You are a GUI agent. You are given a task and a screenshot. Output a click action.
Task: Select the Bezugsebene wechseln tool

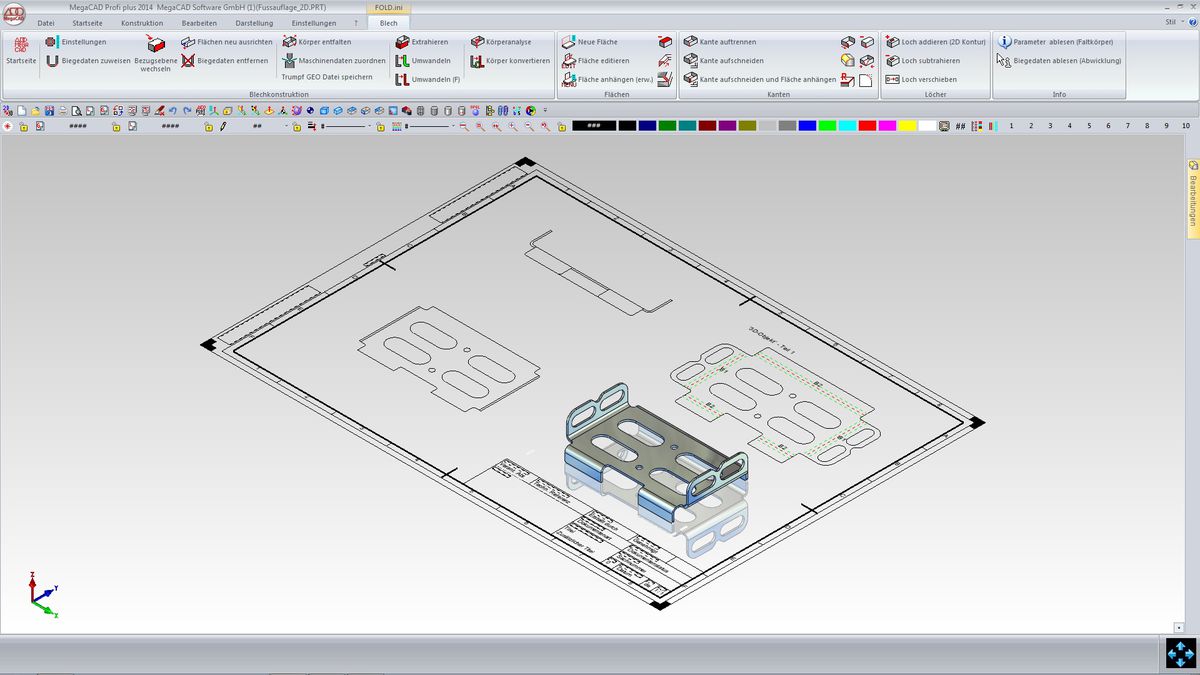[155, 46]
